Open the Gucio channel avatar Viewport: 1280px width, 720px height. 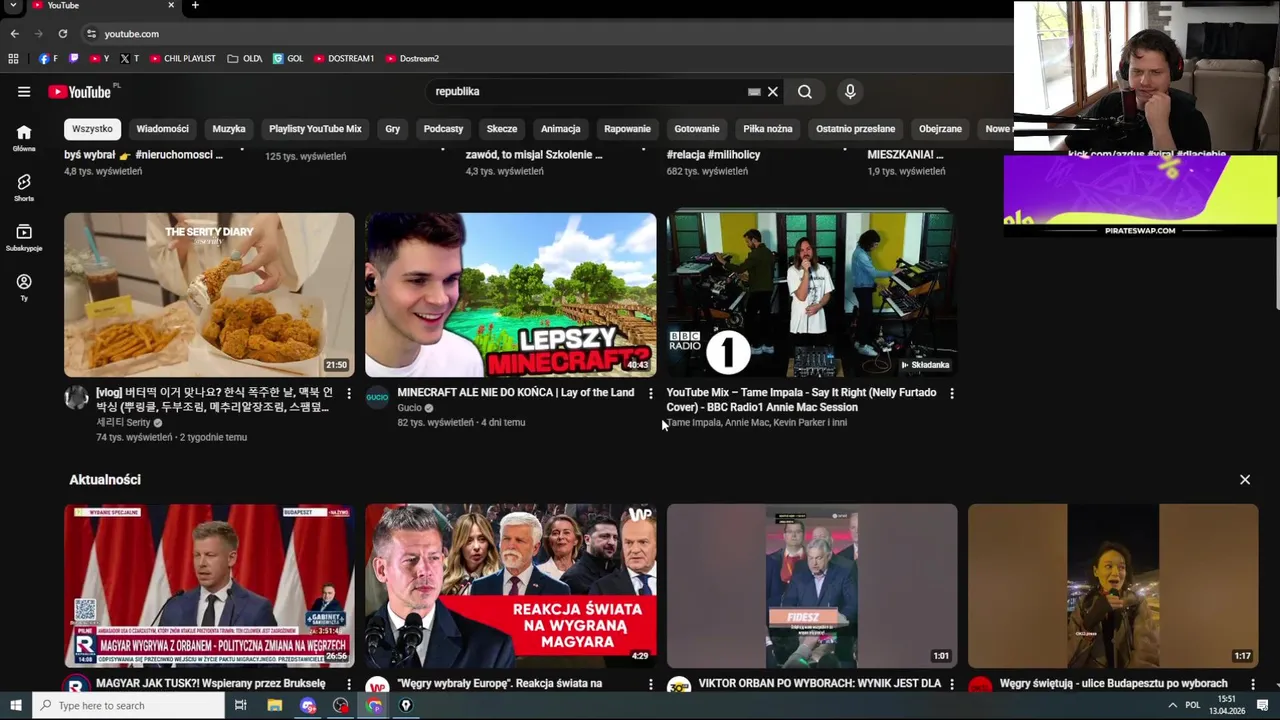pyautogui.click(x=377, y=397)
